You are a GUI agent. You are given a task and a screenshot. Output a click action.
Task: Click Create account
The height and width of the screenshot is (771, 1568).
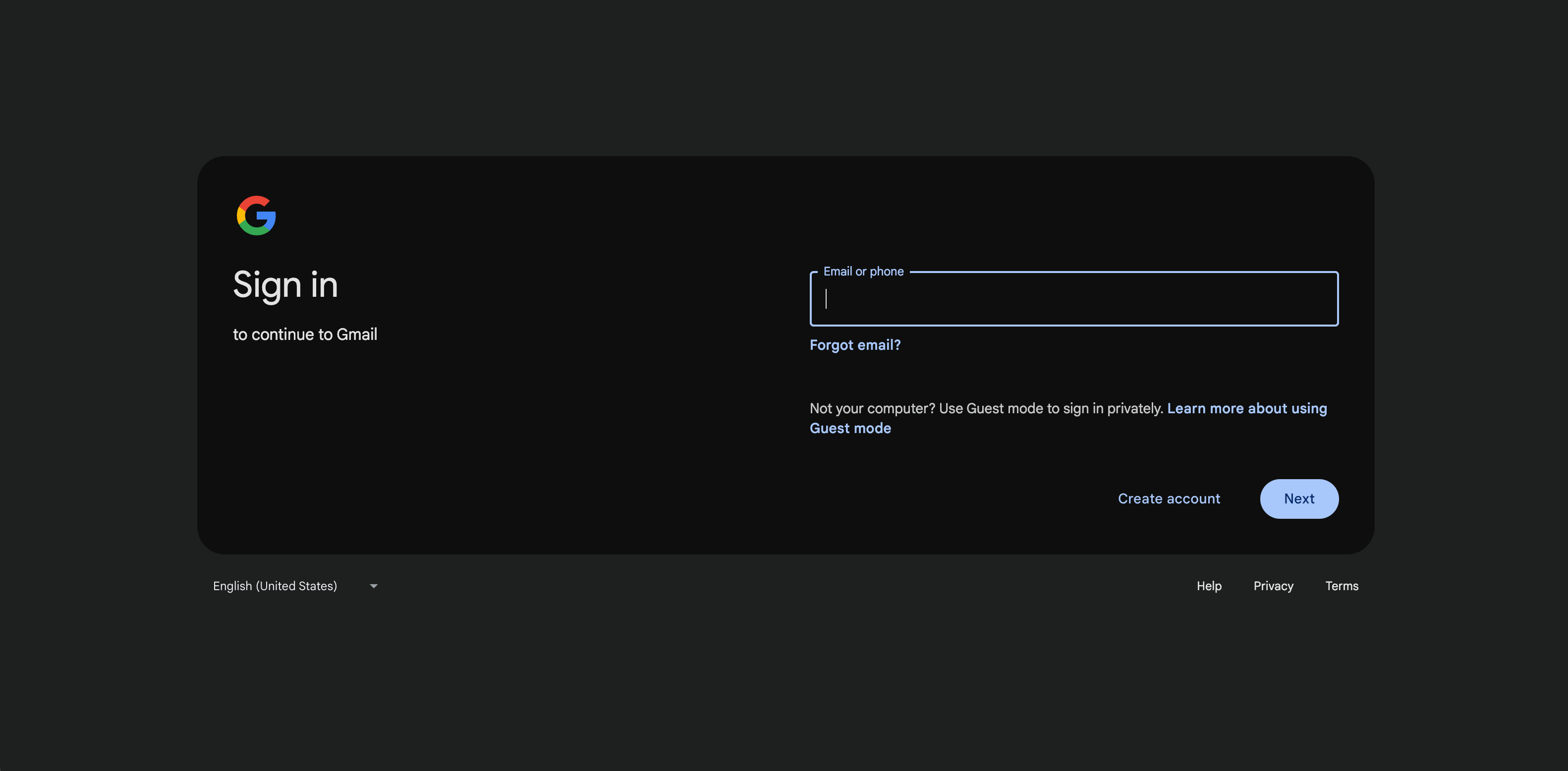pos(1169,499)
